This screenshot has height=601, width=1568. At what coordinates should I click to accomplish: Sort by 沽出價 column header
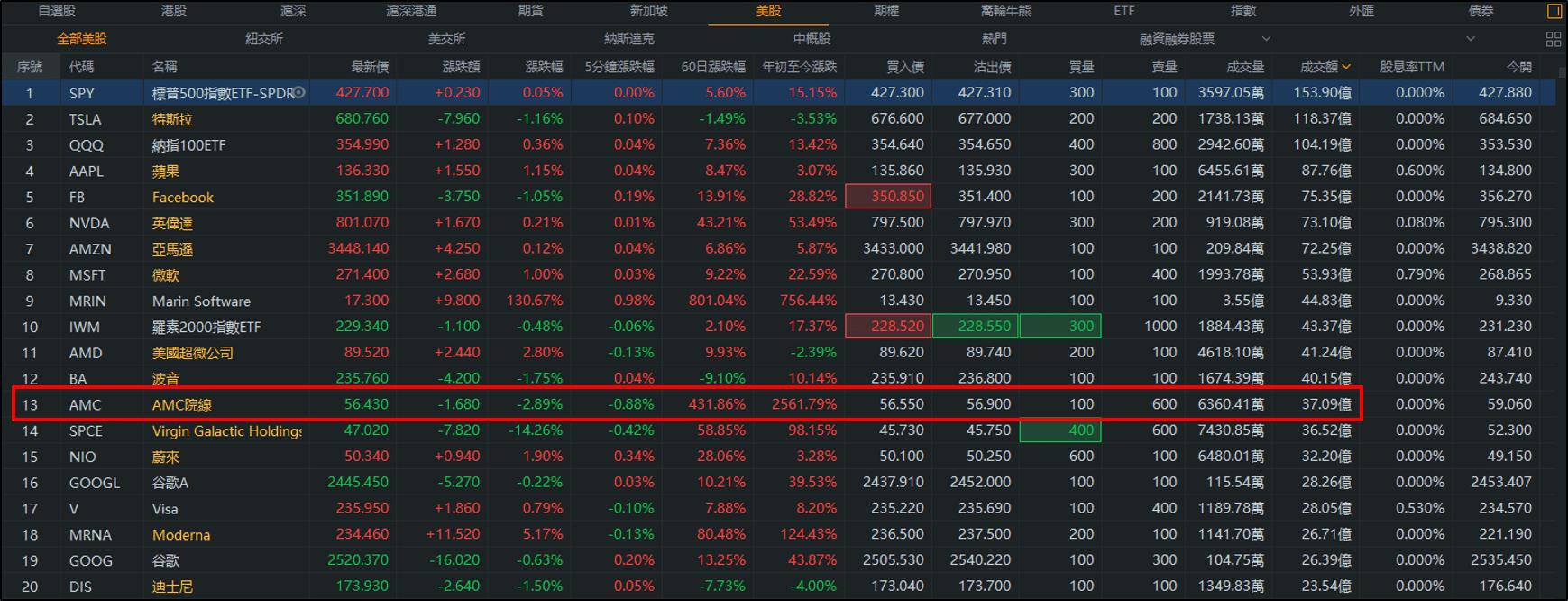tap(992, 67)
